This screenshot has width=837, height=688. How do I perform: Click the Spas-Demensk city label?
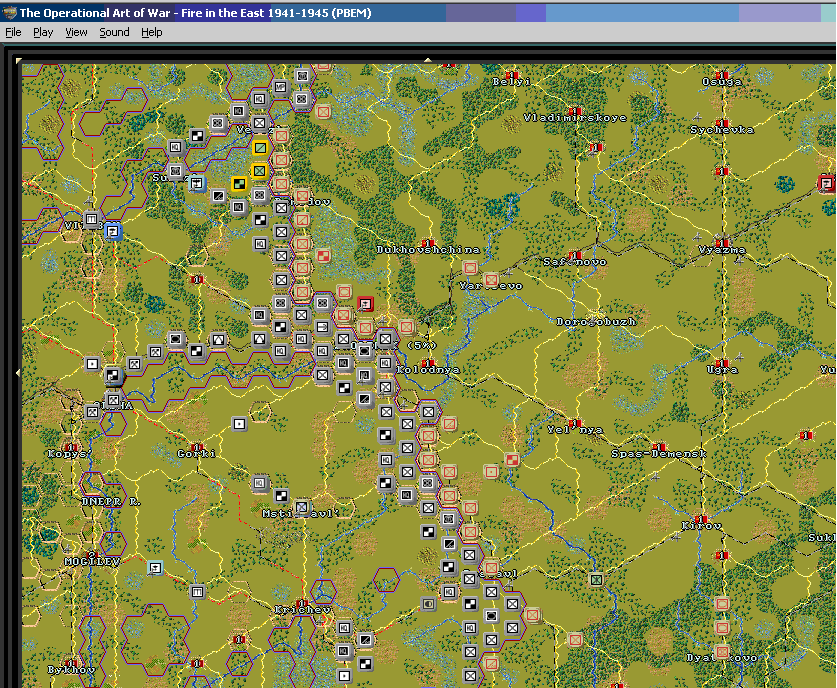(x=659, y=454)
